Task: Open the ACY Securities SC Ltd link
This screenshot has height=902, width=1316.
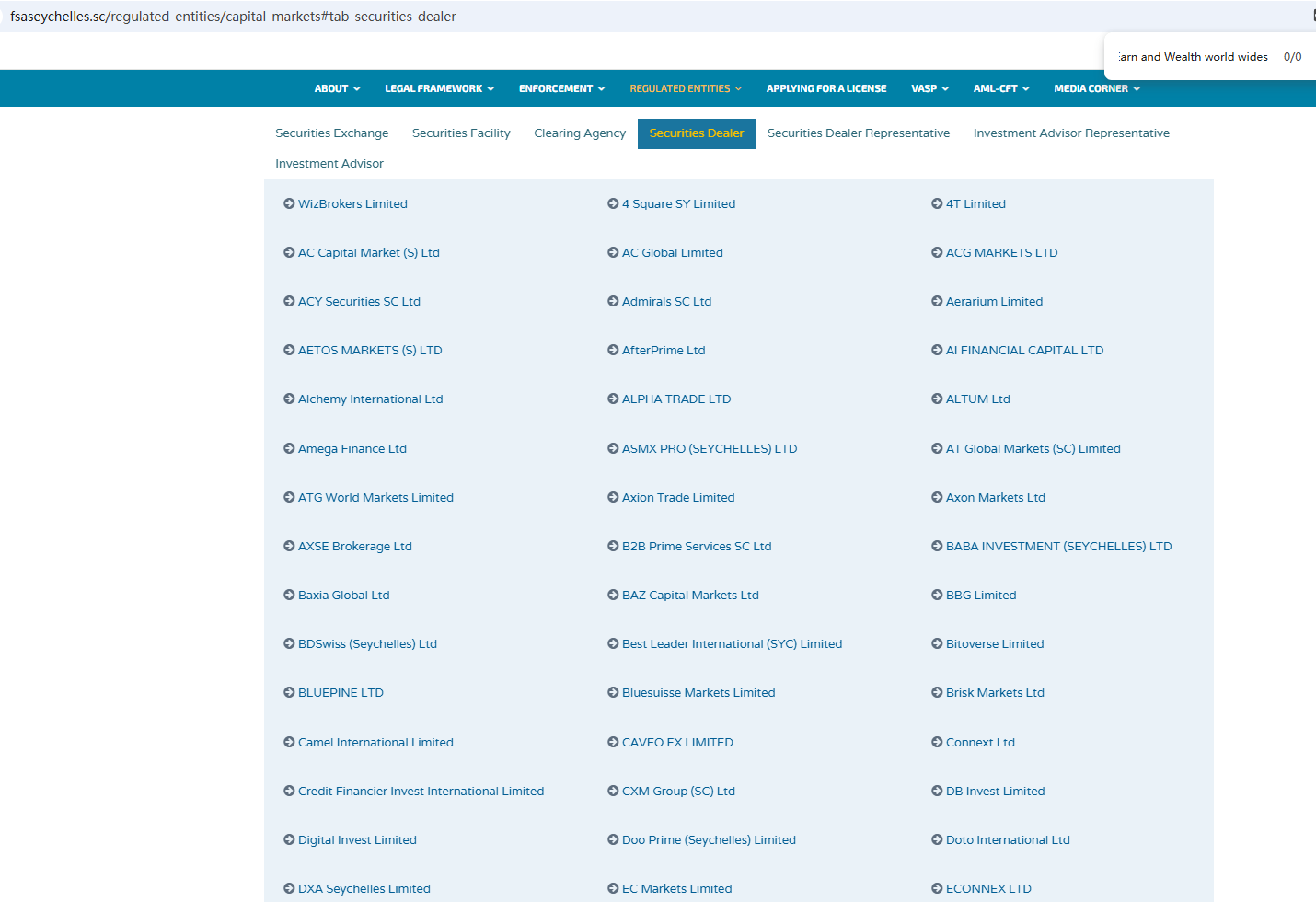Action: [x=359, y=301]
